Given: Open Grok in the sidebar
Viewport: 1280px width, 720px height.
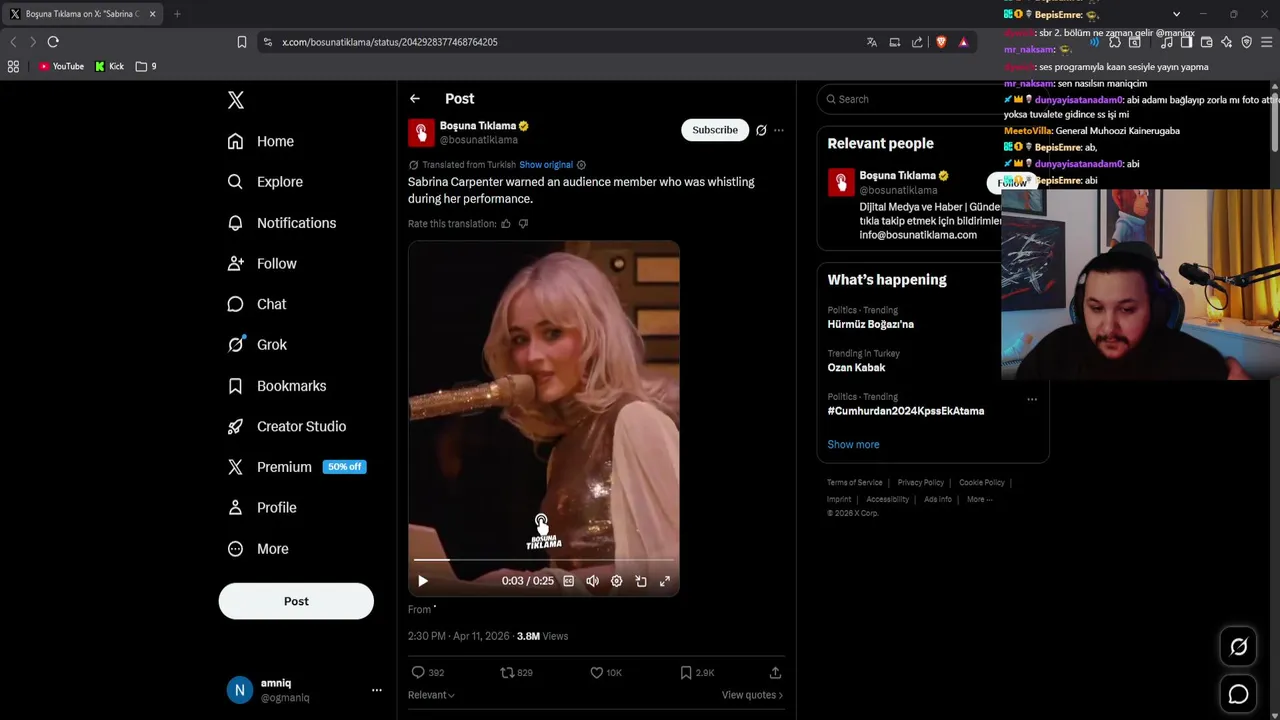Looking at the screenshot, I should point(257,344).
